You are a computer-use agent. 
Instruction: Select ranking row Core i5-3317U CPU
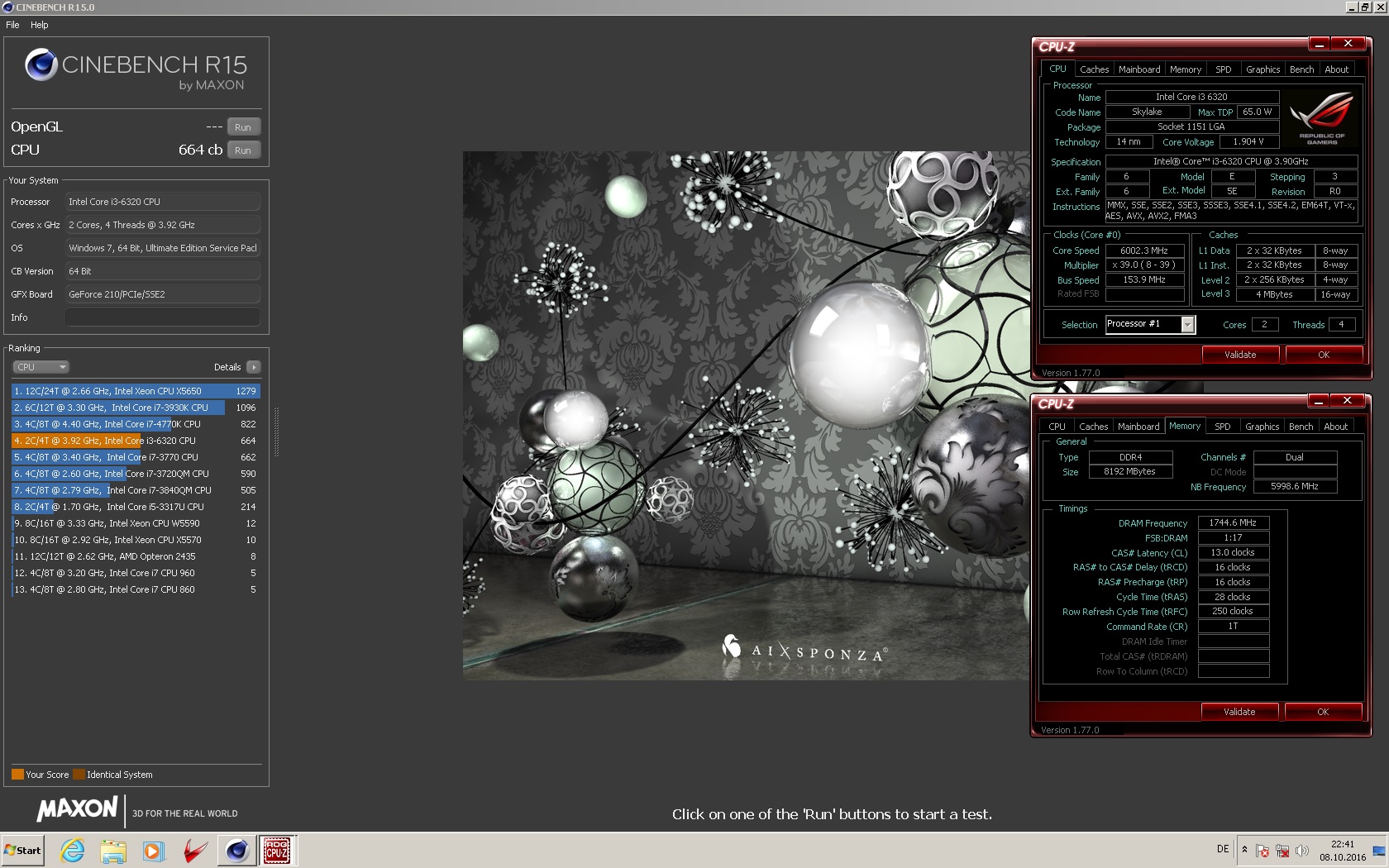tap(136, 507)
